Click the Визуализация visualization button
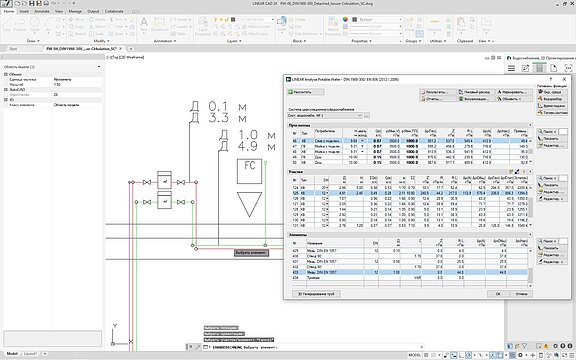576x360 pixels. pos(475,99)
